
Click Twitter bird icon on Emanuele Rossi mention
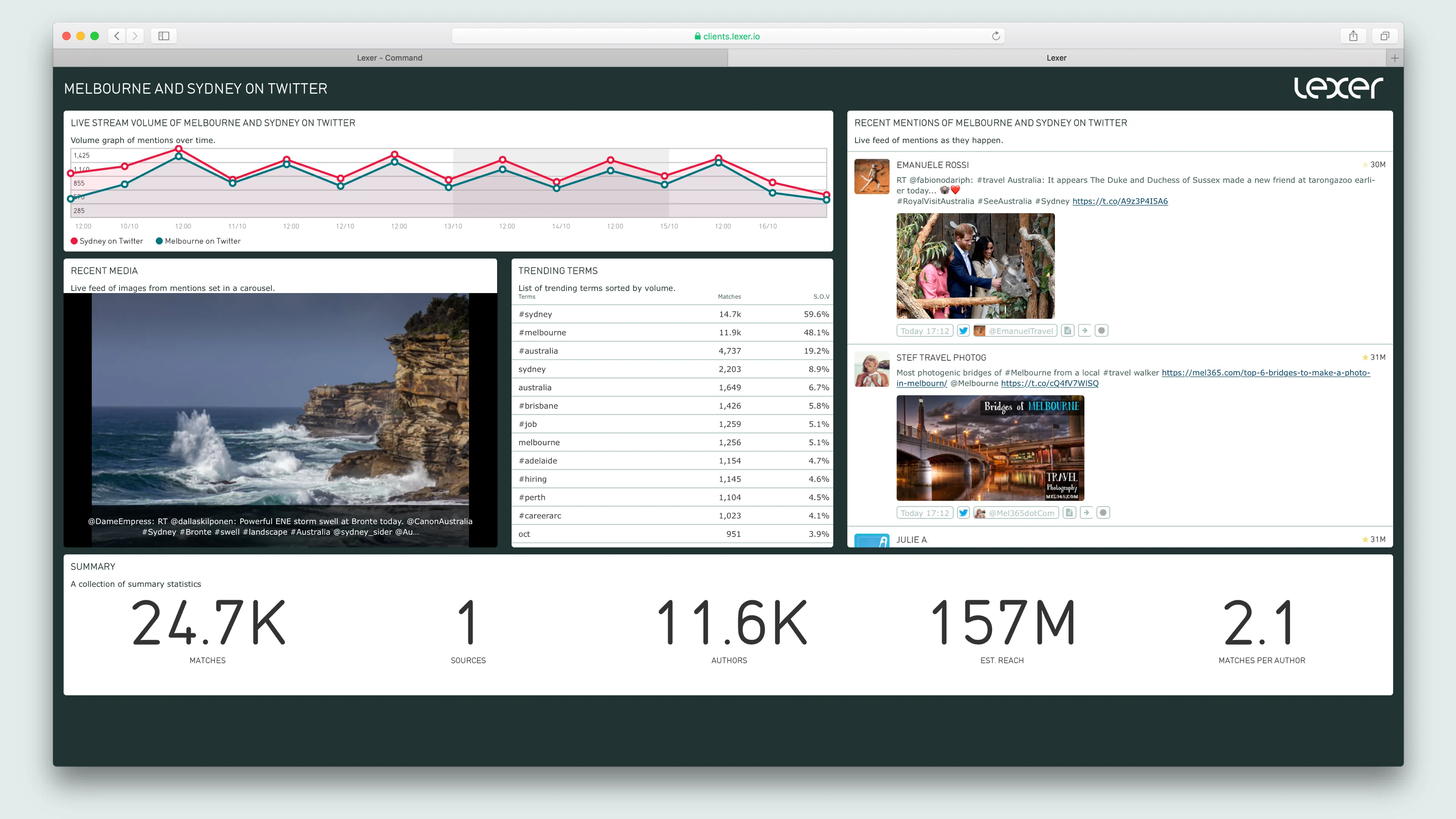[963, 331]
